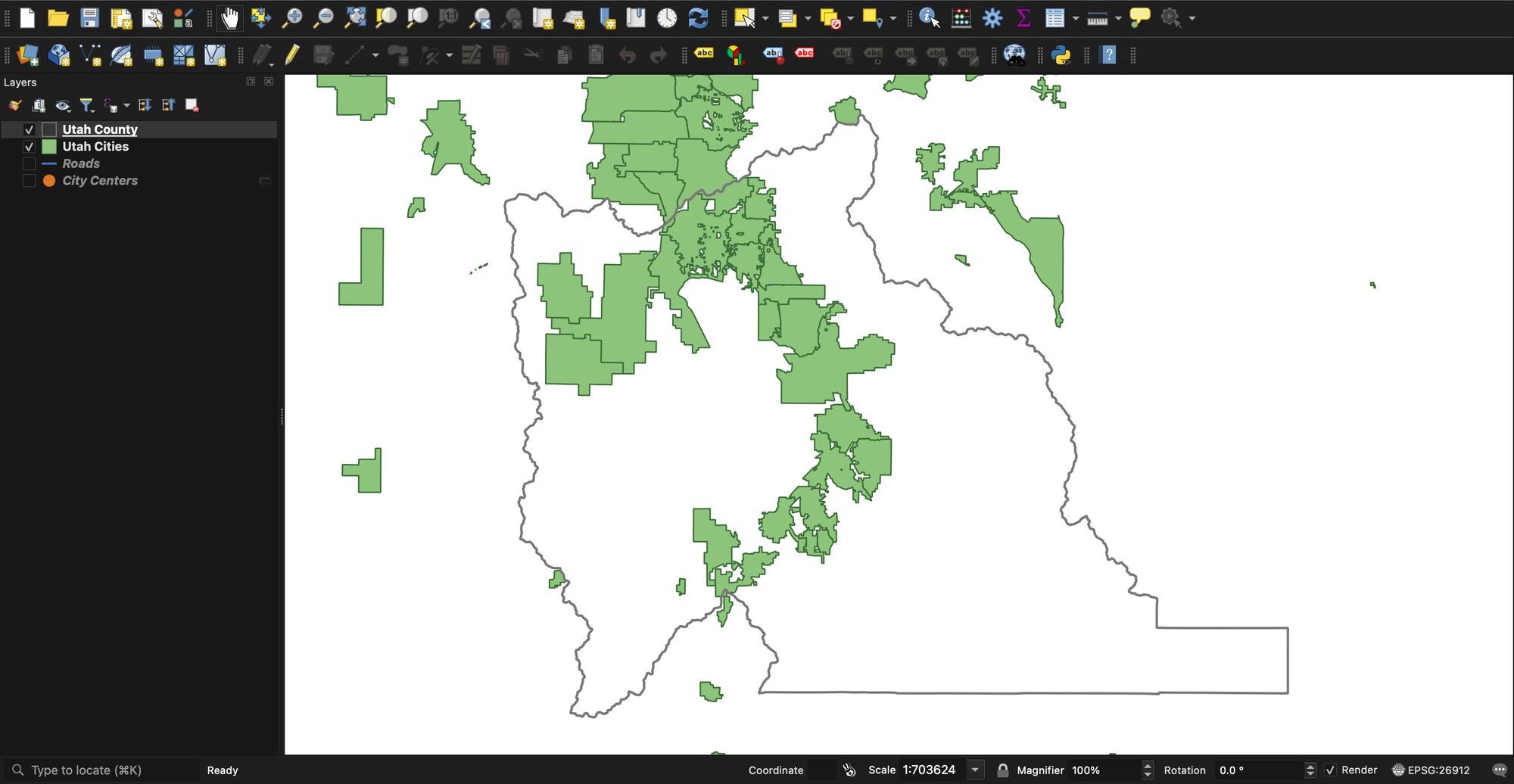Click the Toggle Editing pencil icon

coord(291,54)
